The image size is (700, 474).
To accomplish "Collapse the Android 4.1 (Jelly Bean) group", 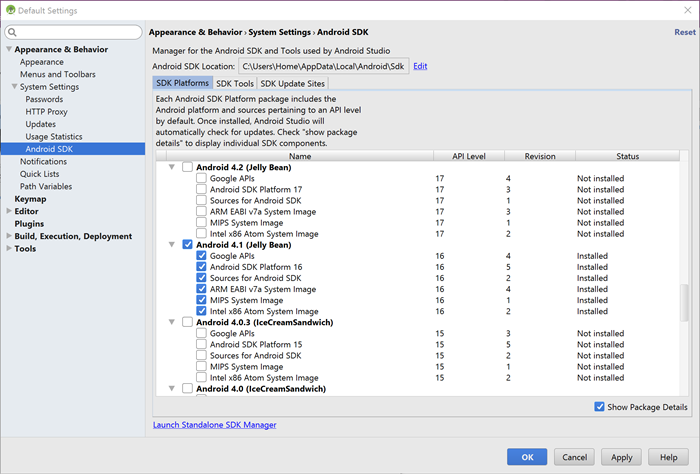I will [171, 245].
